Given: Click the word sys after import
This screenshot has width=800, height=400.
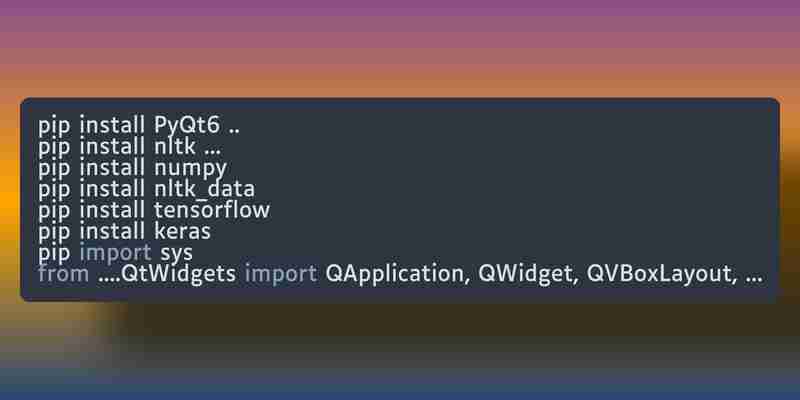Looking at the screenshot, I should [x=177, y=254].
